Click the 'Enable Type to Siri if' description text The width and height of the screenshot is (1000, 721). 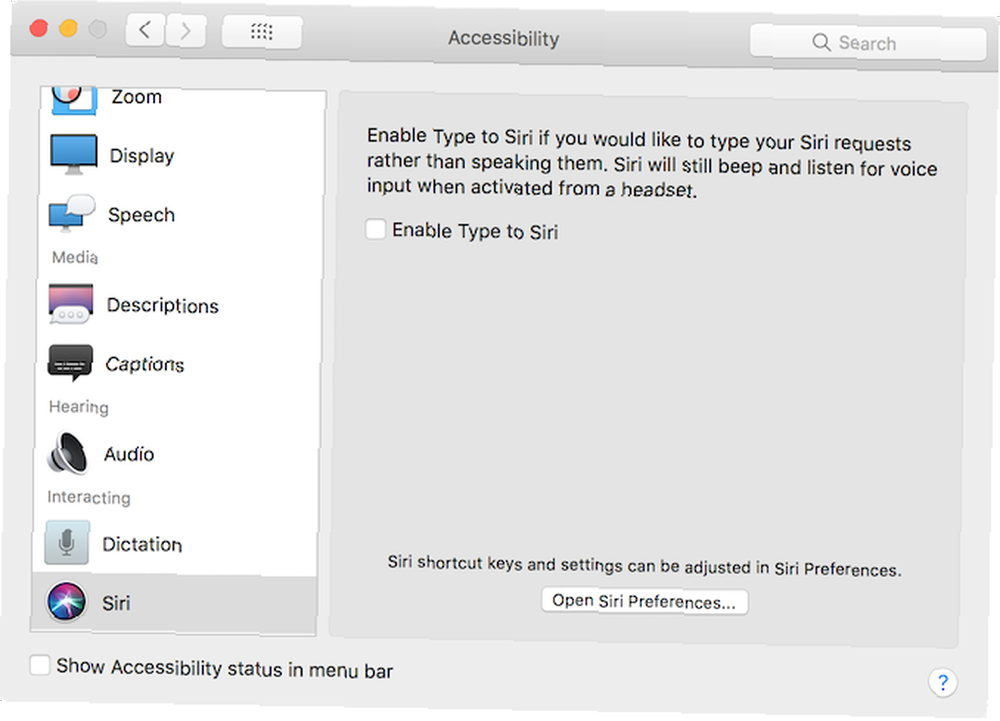pyautogui.click(x=652, y=163)
